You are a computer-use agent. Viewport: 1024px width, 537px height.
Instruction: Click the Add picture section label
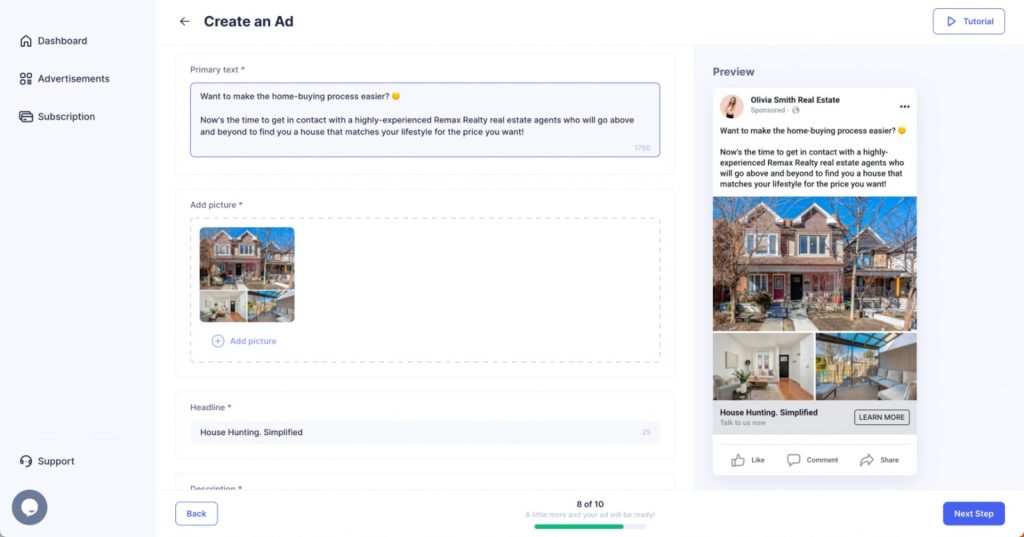(x=216, y=204)
